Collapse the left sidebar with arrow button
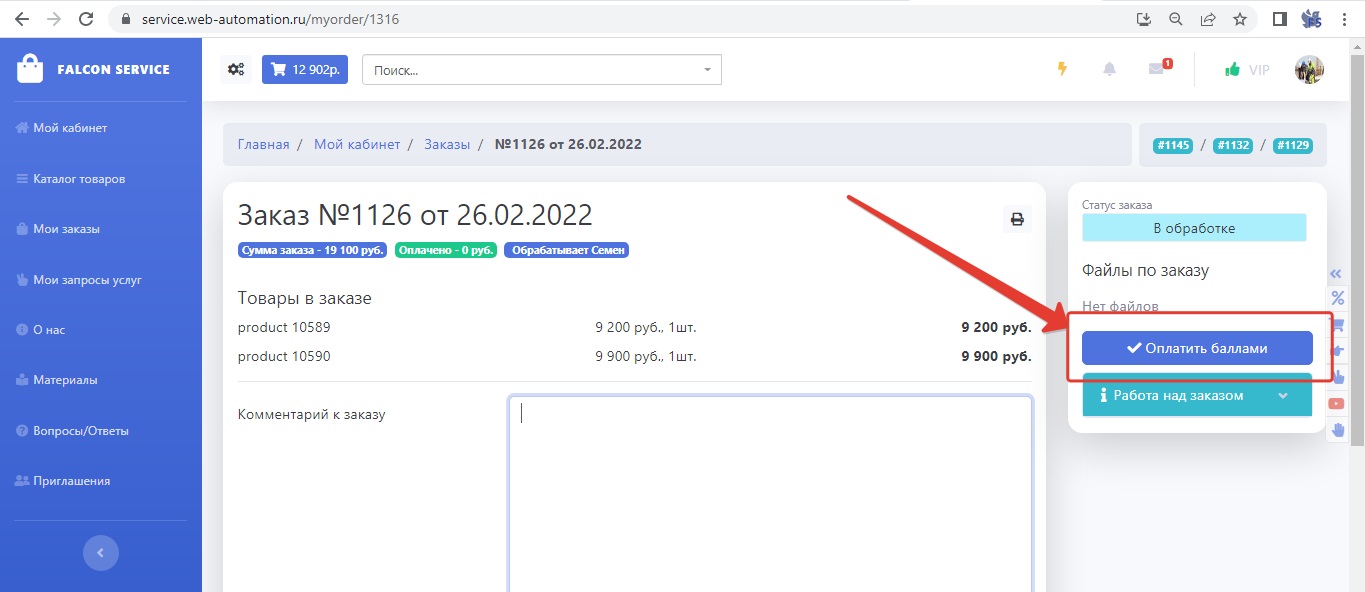The width and height of the screenshot is (1365, 592). pyautogui.click(x=100, y=552)
